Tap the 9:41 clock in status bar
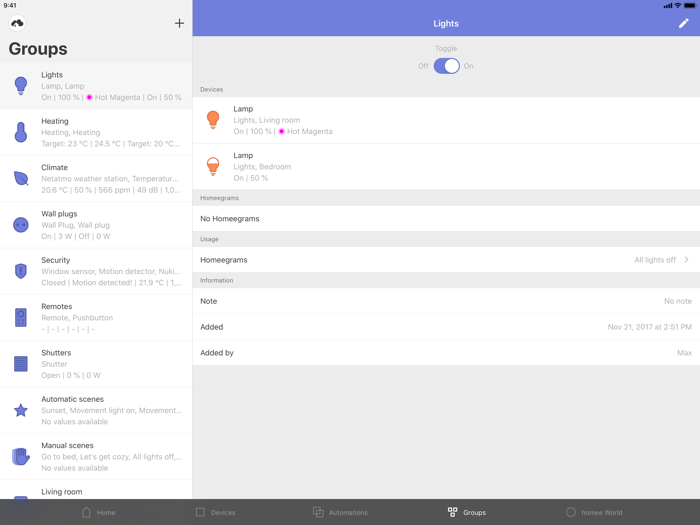Screen dimensions: 700x525 pyautogui.click(x=10, y=5)
